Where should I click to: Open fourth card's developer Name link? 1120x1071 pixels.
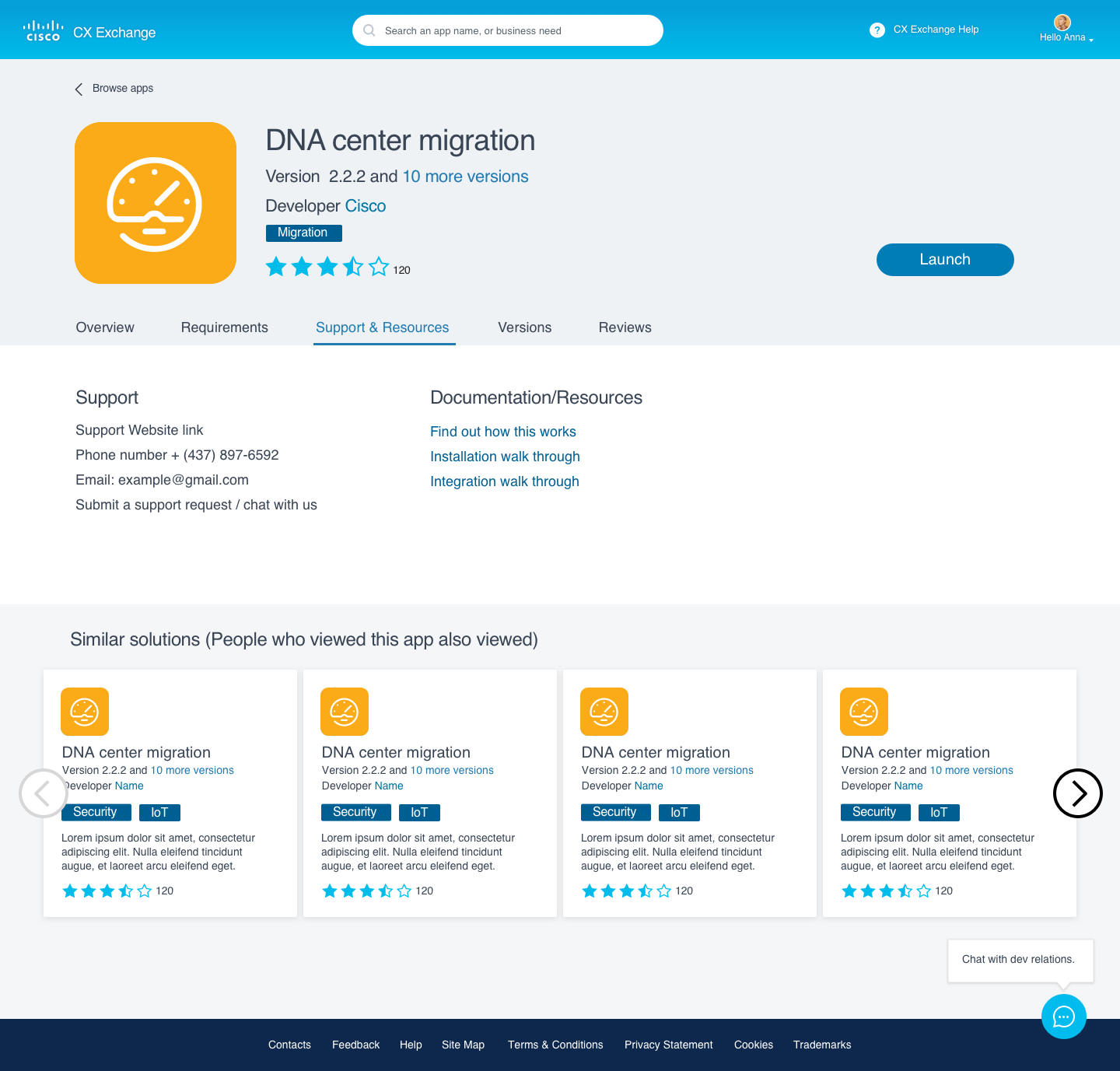(x=908, y=786)
